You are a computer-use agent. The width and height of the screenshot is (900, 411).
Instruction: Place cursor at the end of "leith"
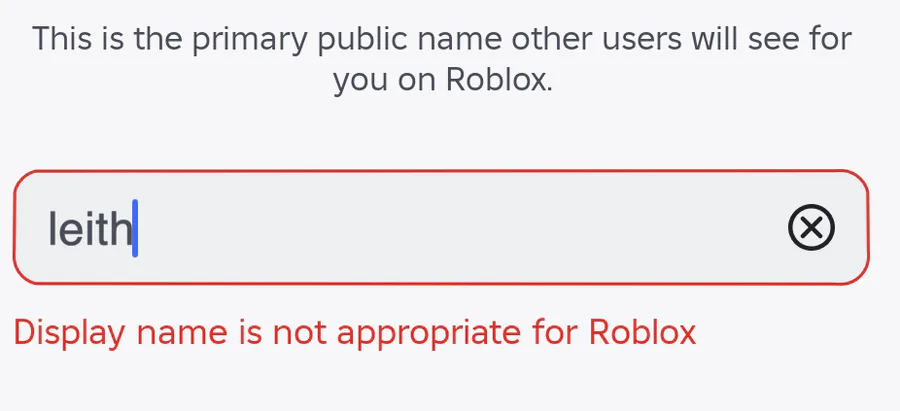point(132,228)
